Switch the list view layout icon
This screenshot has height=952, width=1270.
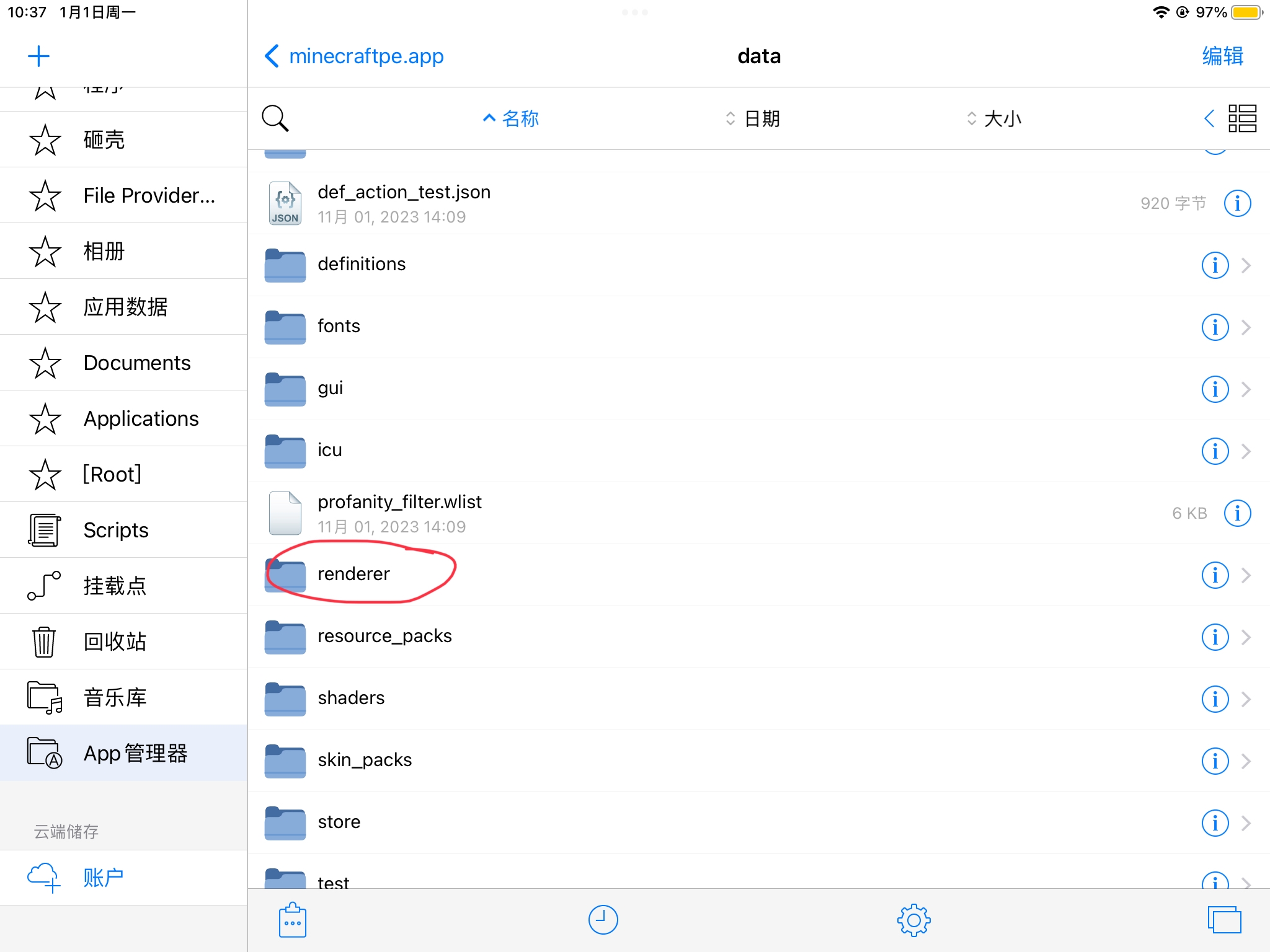pos(1242,118)
